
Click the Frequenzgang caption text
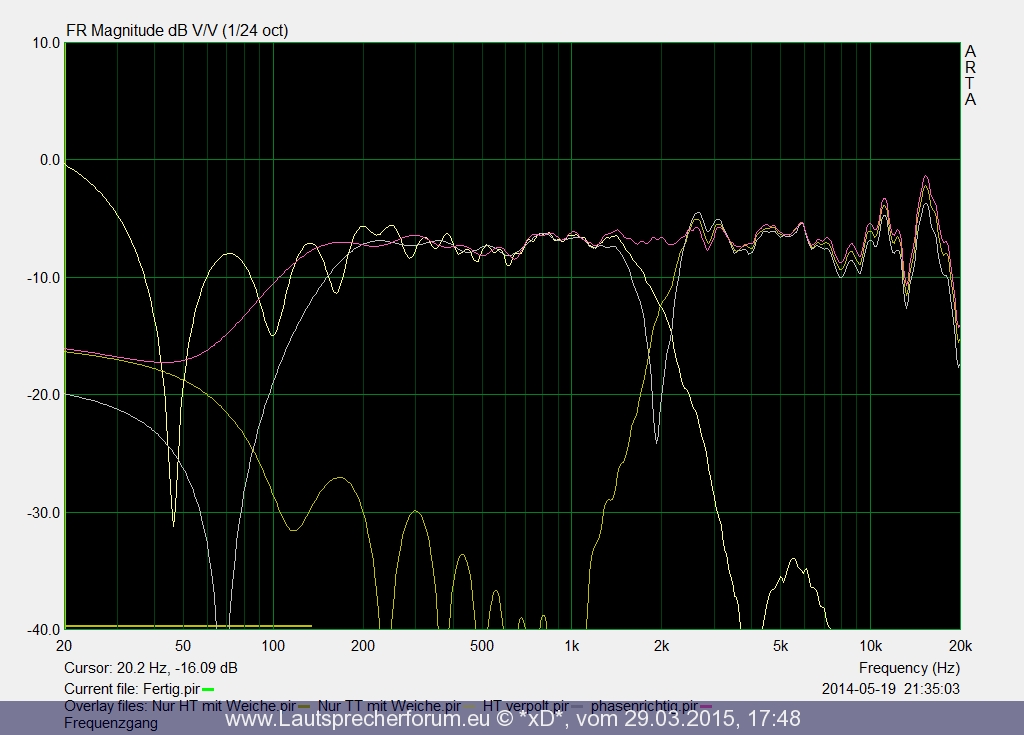point(111,723)
